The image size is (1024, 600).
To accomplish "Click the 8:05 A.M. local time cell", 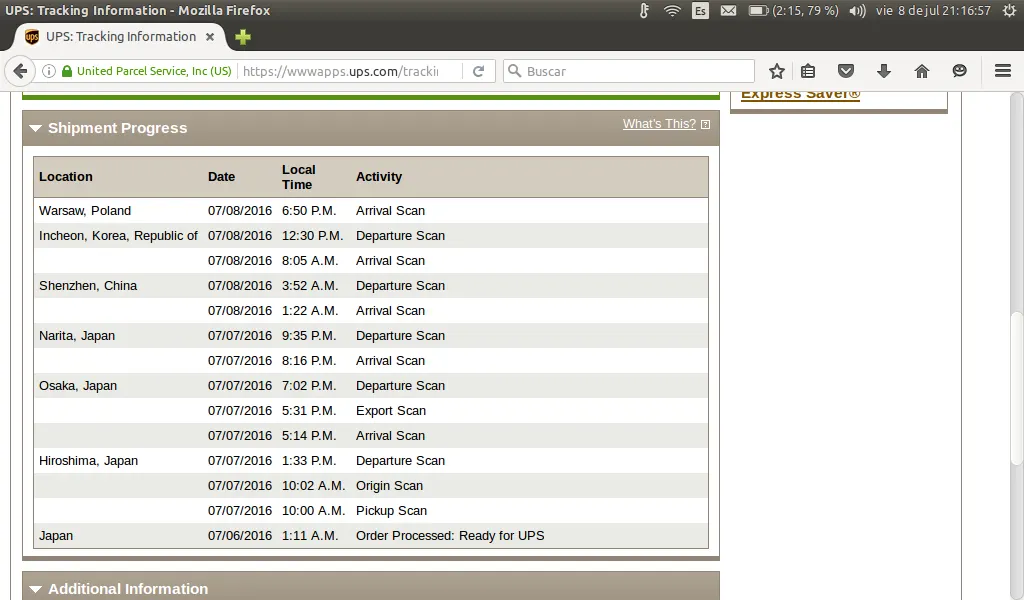I will coord(310,261).
